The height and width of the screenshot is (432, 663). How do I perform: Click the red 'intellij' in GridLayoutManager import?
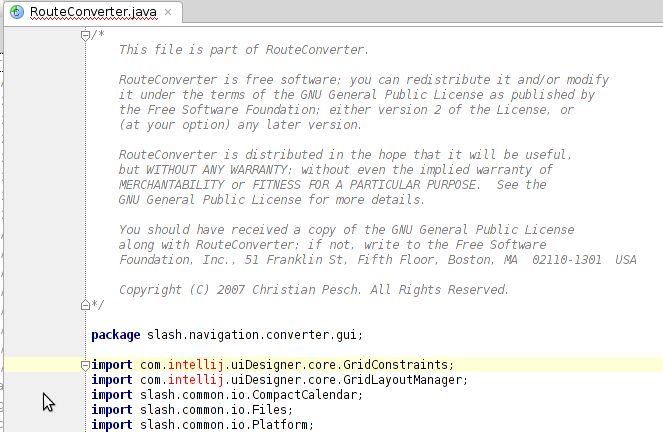(196, 380)
